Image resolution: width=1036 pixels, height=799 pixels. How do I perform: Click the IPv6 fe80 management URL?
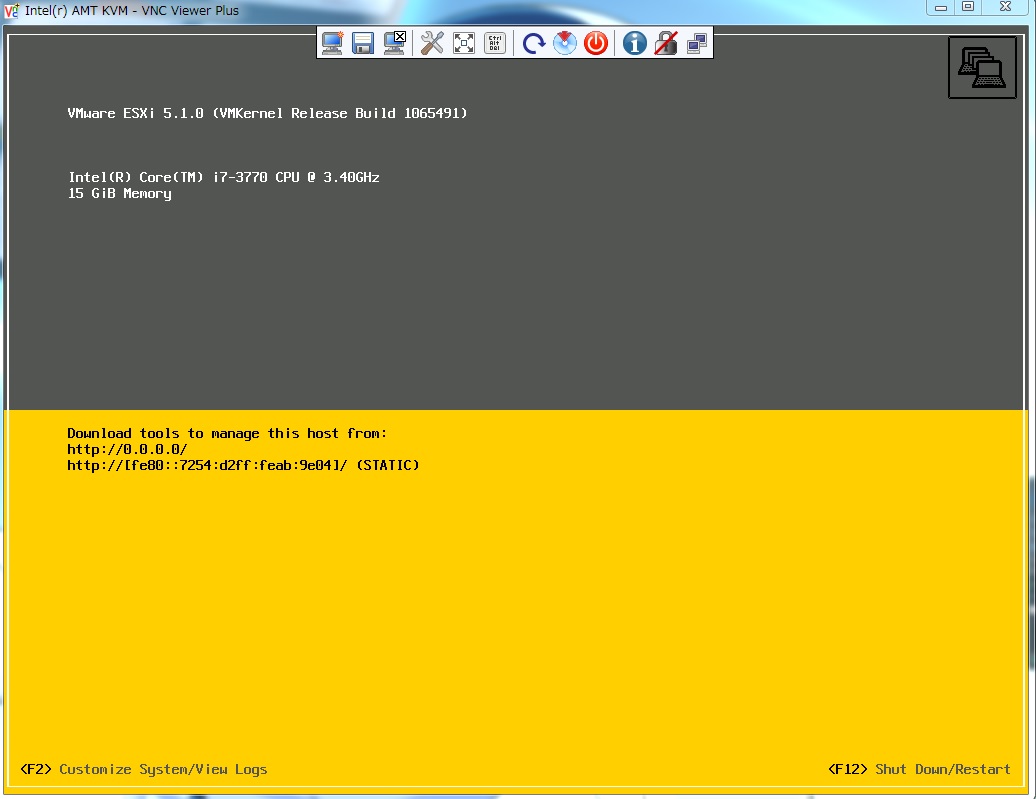[x=243, y=465]
